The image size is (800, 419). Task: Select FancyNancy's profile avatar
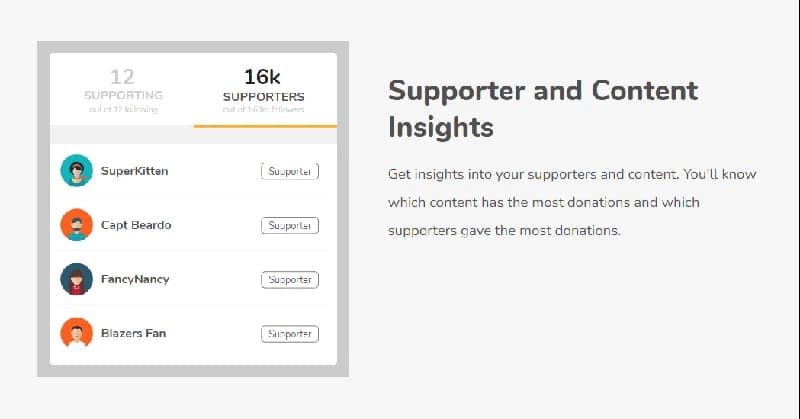click(x=76, y=279)
